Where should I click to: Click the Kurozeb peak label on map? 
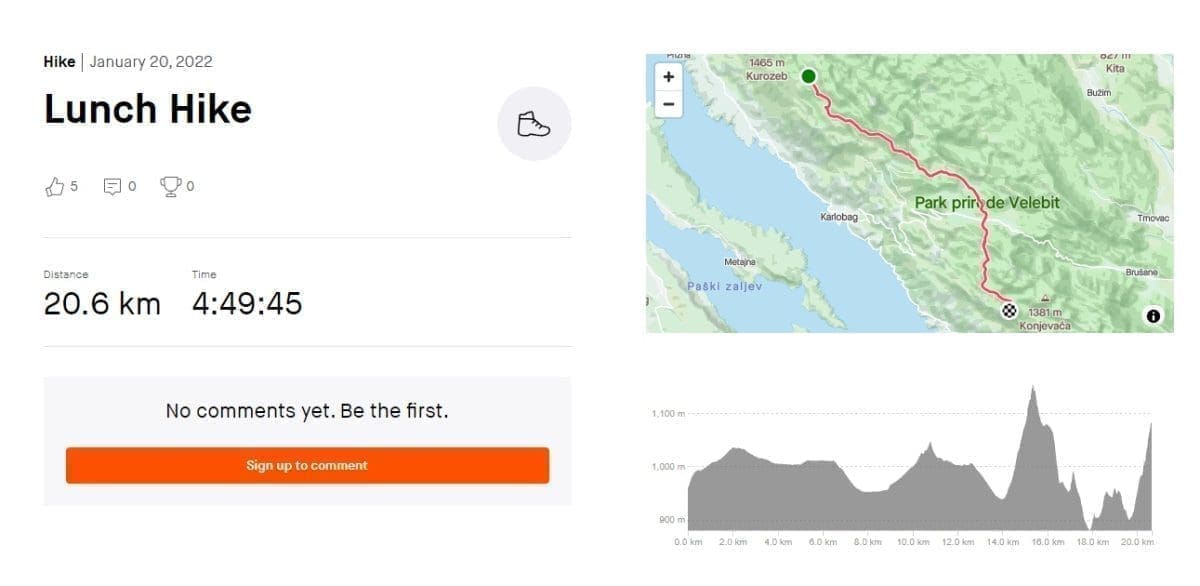point(767,76)
